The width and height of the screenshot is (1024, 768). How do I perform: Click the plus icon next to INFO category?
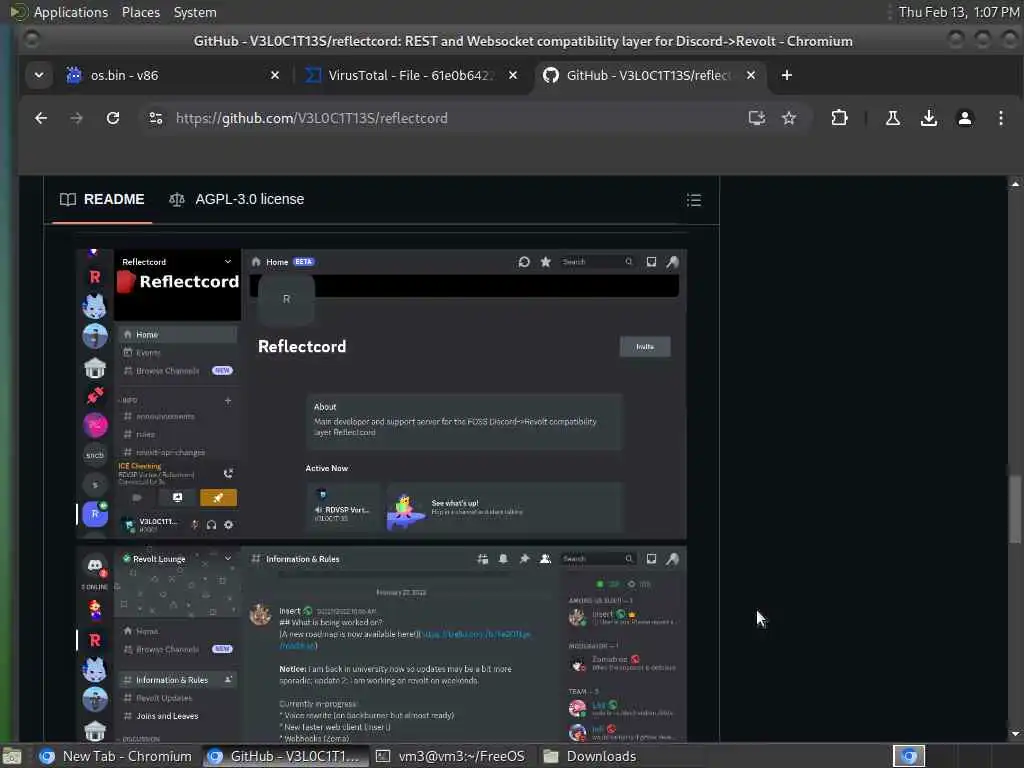pos(228,400)
